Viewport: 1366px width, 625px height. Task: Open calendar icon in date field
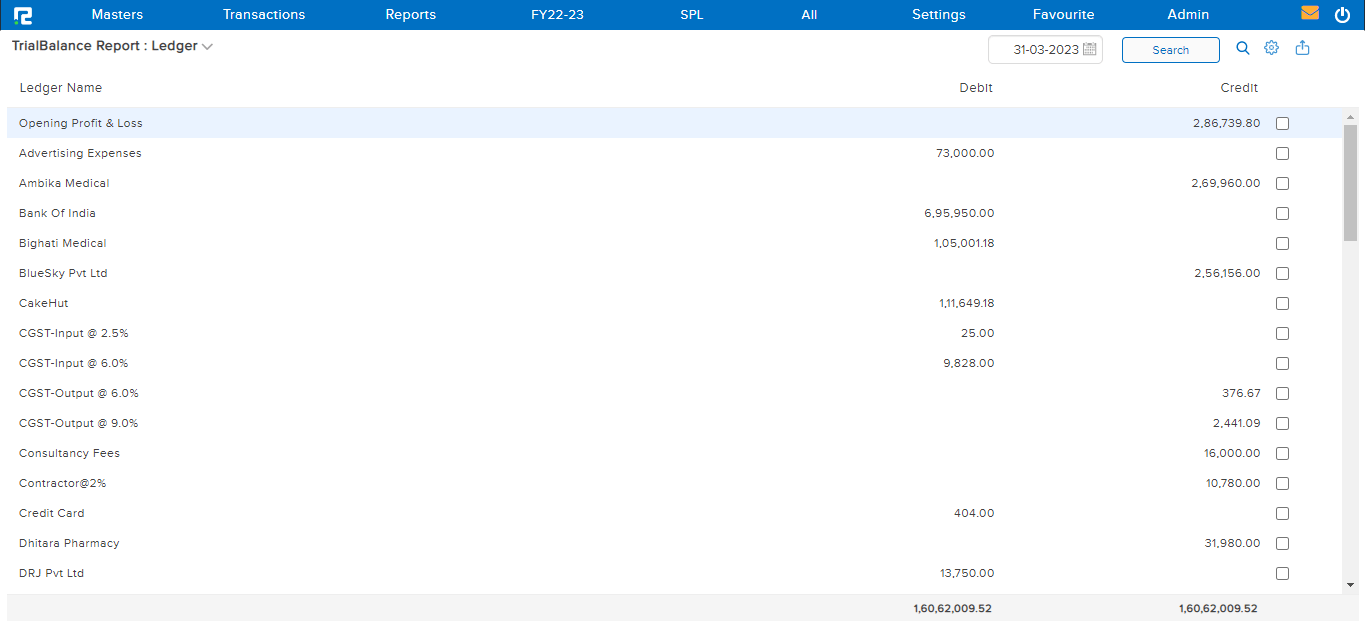[1090, 49]
